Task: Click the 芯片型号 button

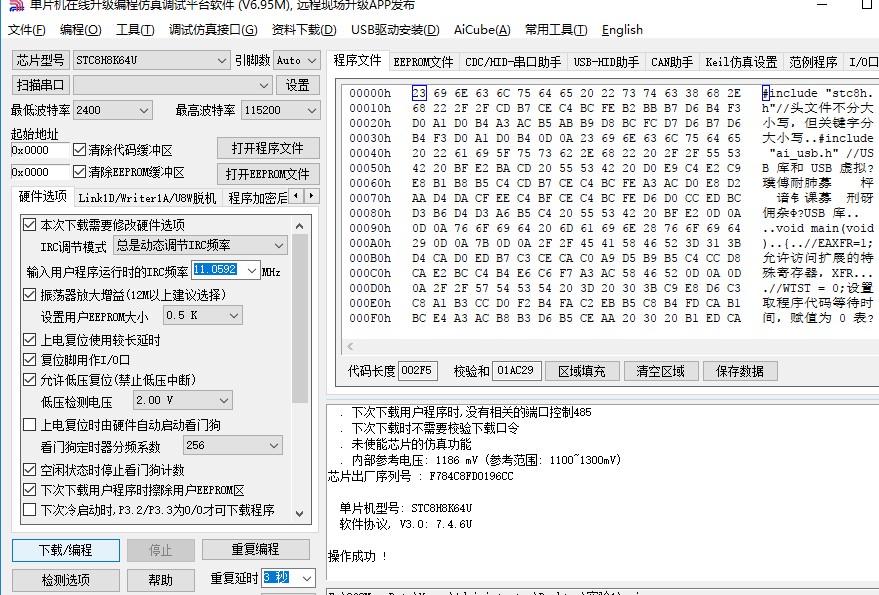Action: click(40, 60)
